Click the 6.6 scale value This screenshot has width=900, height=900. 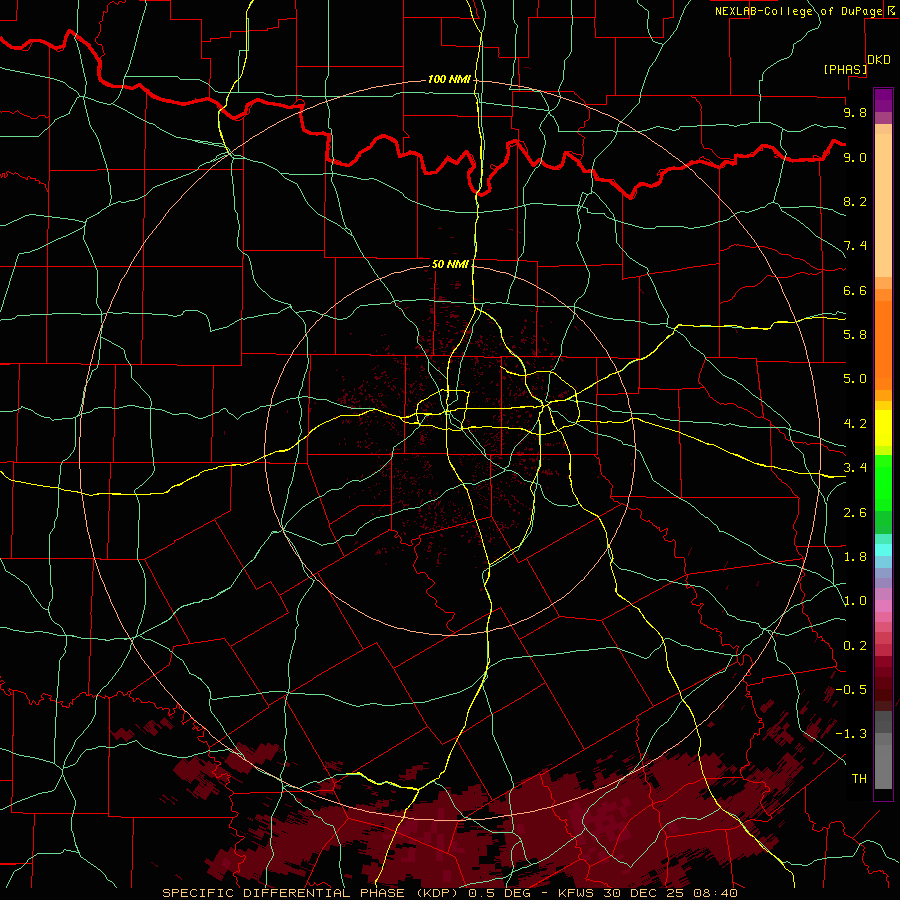[x=855, y=290]
